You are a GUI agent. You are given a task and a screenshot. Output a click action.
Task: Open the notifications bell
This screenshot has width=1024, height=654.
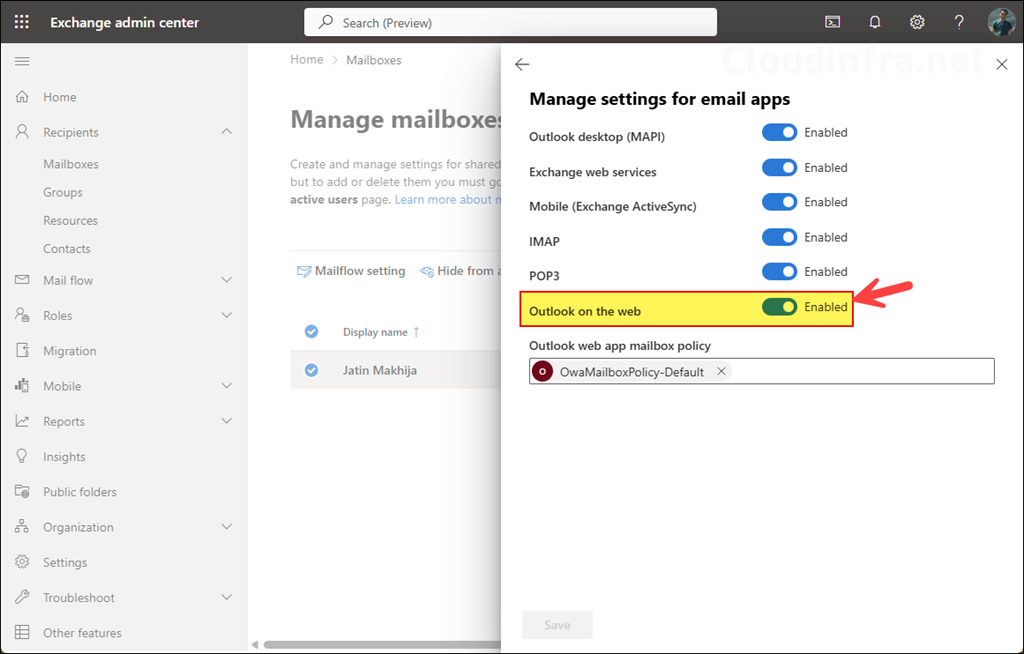tap(874, 21)
